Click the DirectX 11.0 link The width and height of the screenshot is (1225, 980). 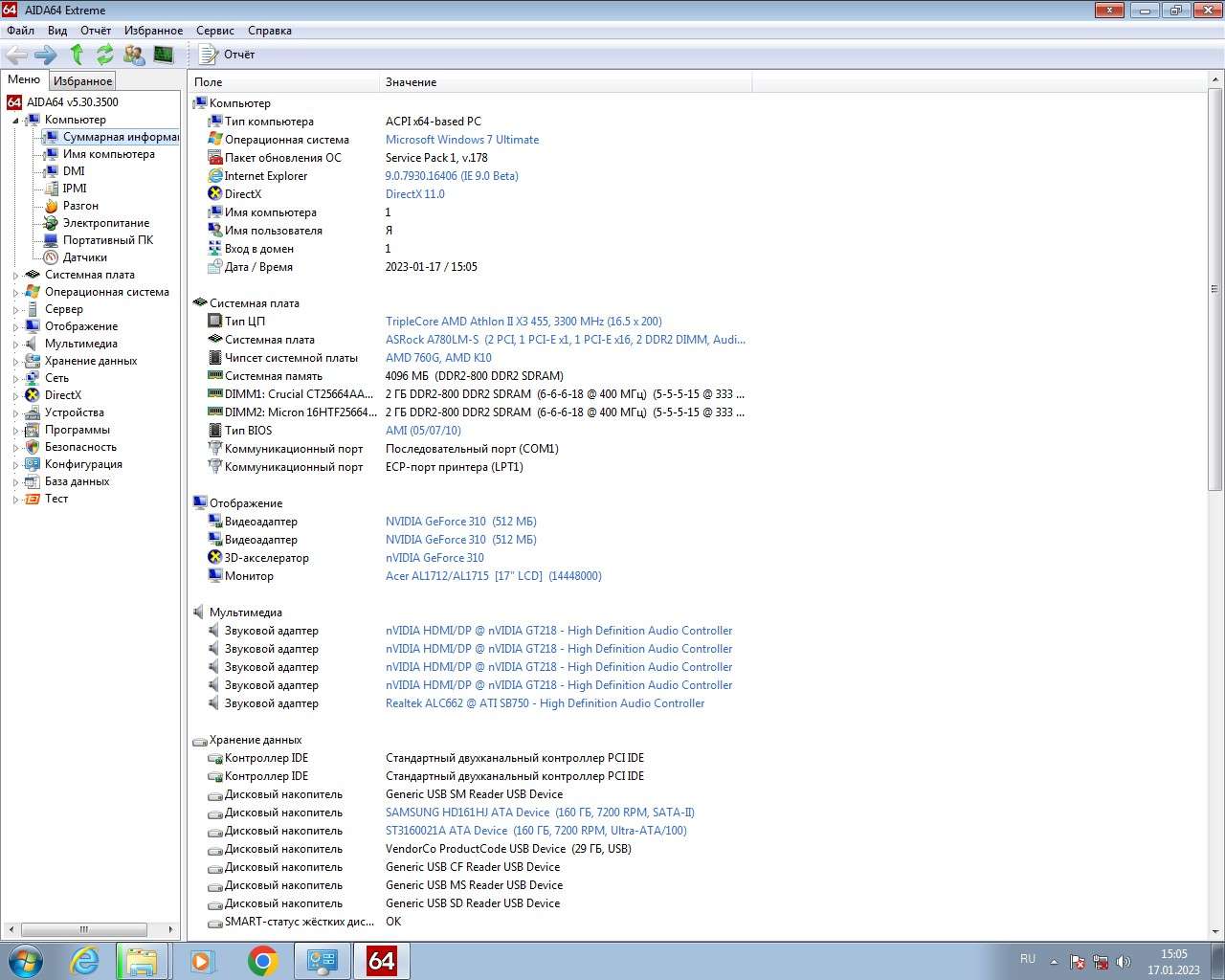(414, 194)
